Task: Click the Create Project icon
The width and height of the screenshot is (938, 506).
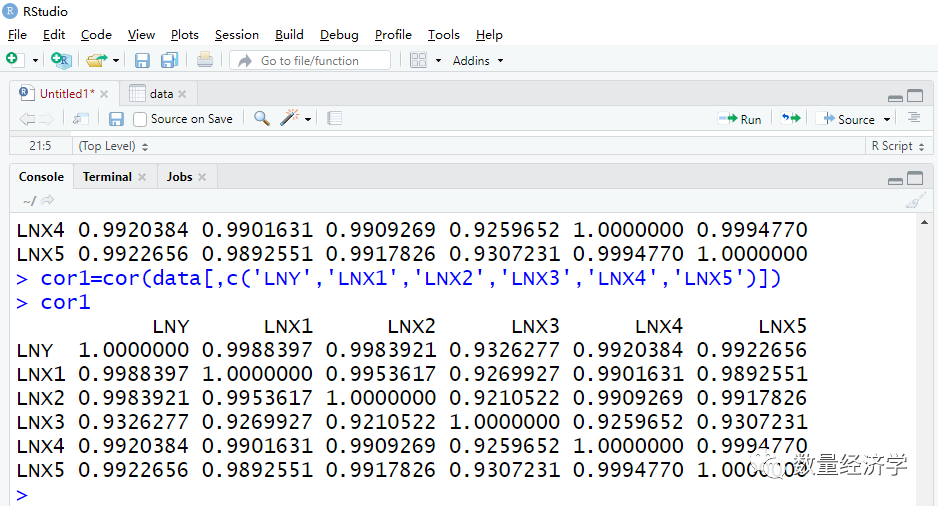Action: (61, 60)
